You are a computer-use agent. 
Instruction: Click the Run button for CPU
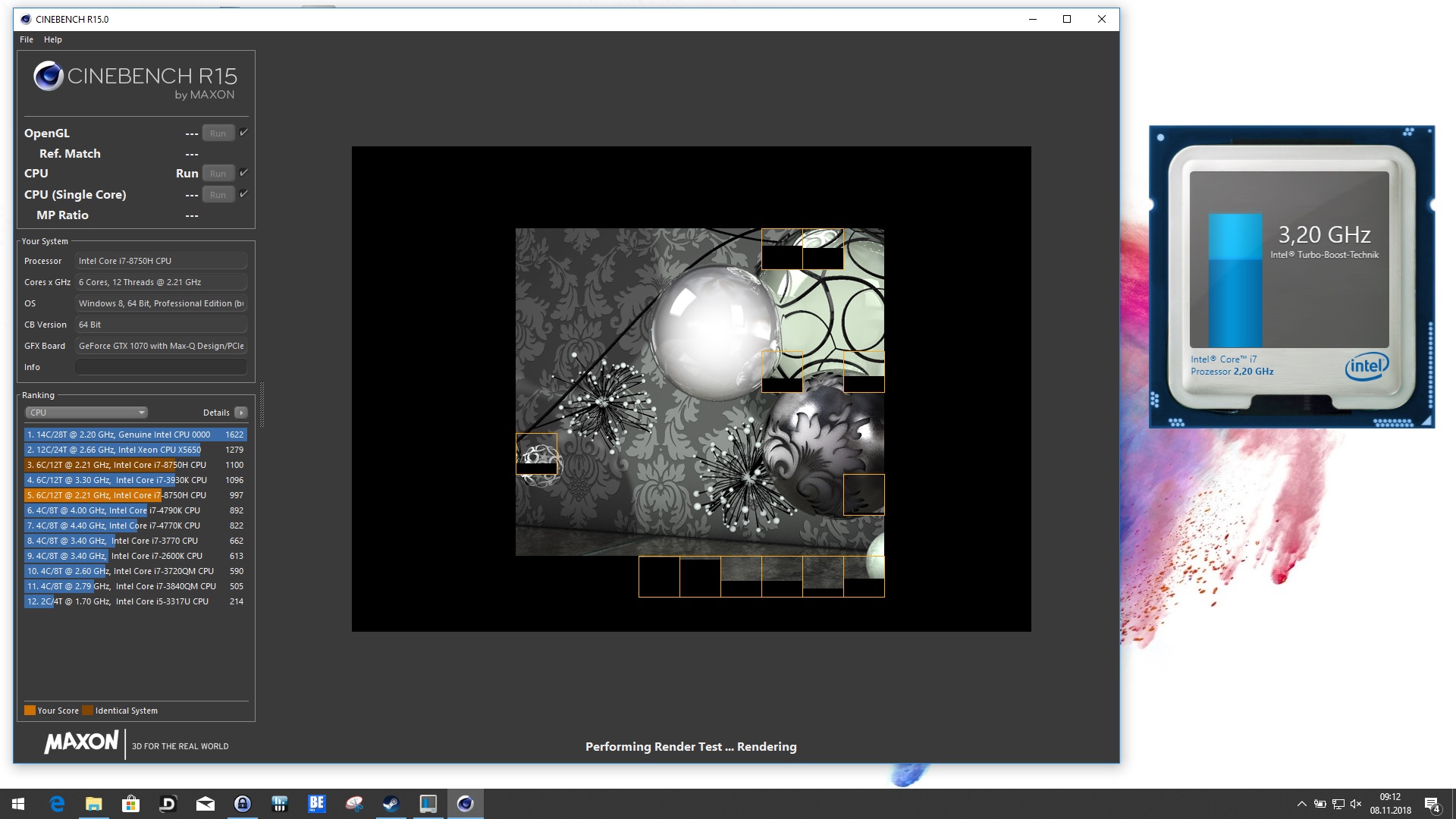(x=218, y=174)
